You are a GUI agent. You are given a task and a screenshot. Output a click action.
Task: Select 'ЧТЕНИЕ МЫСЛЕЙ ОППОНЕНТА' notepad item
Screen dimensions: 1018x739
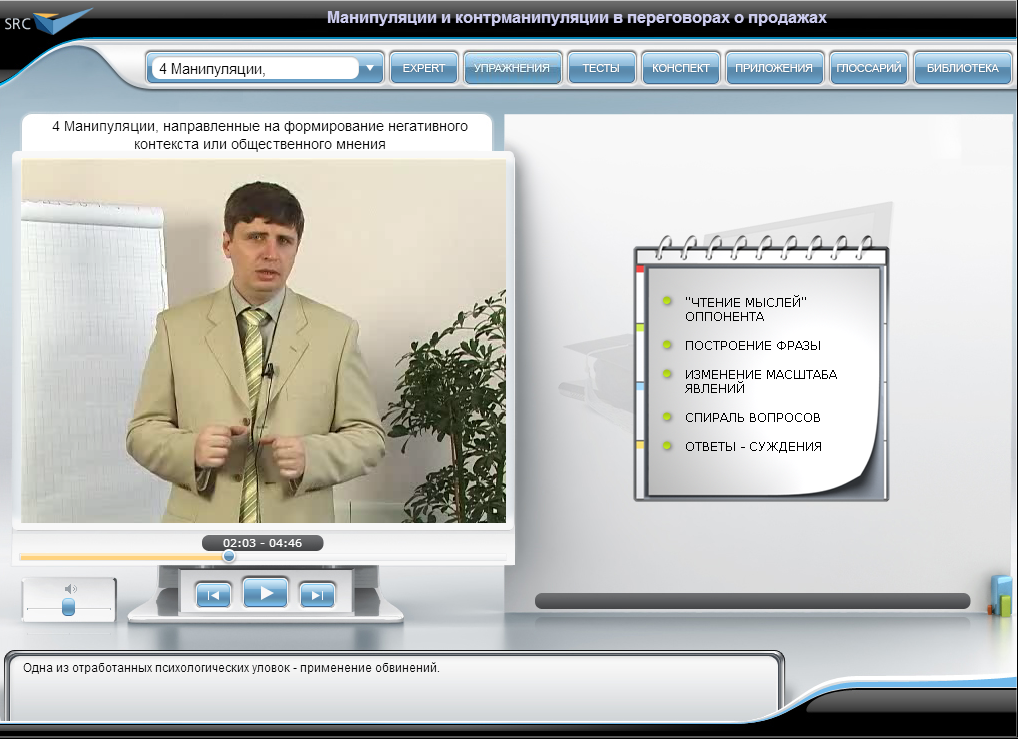tap(745, 309)
